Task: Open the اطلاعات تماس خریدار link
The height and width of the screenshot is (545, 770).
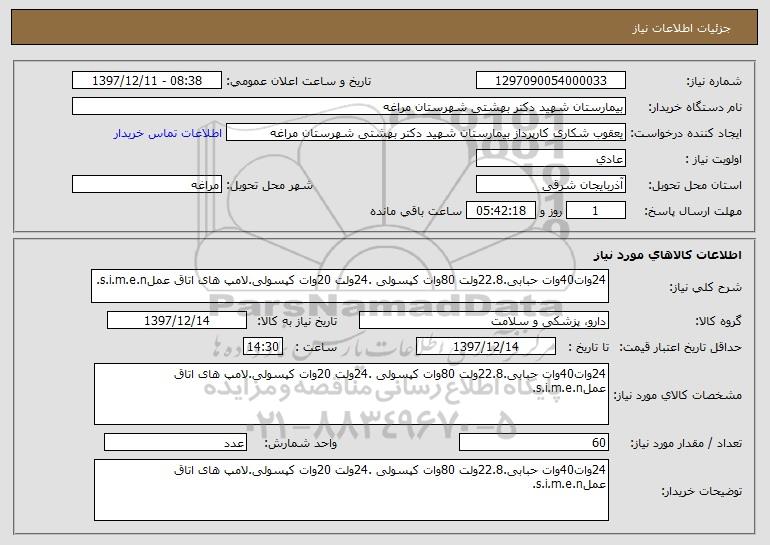Action: click(167, 134)
